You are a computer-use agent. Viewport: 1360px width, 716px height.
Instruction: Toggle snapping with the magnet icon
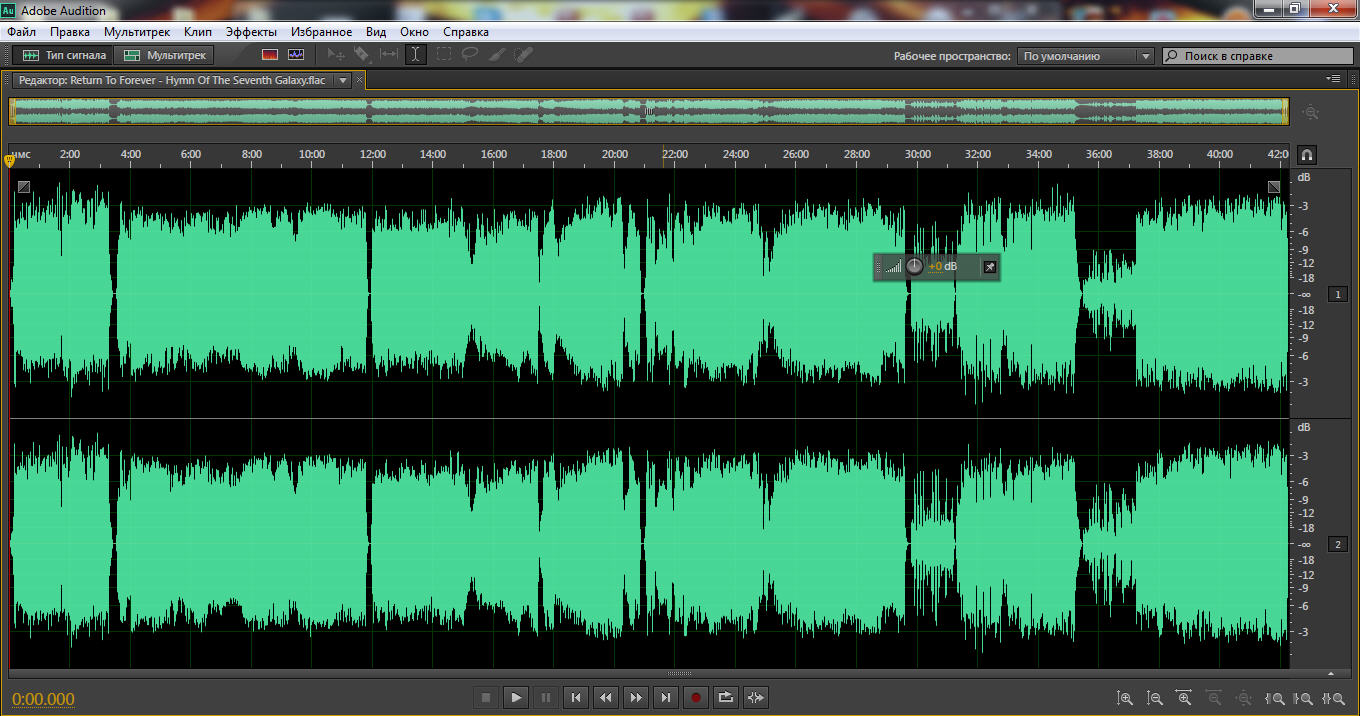click(1306, 155)
